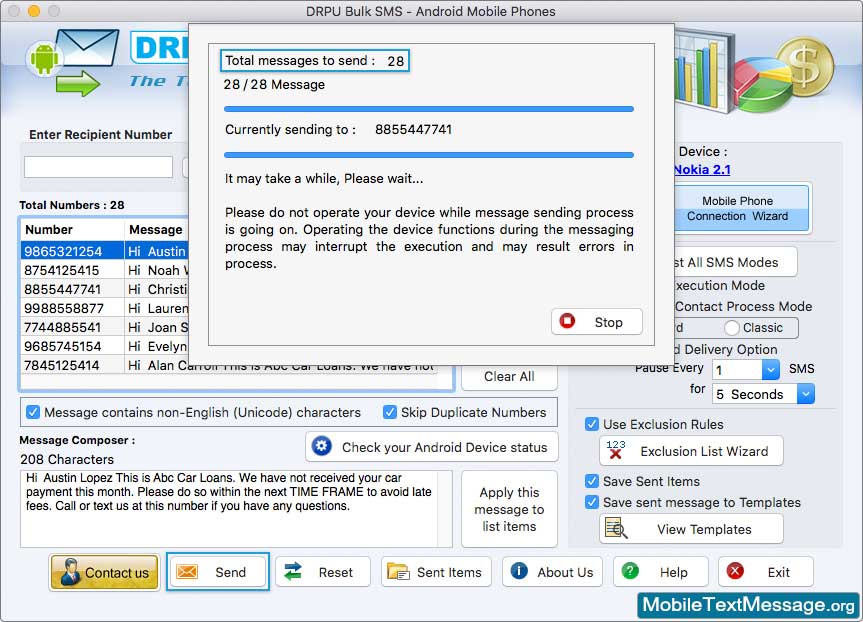Click the Hi Alan Carroll message cell
Viewport: 863px width, 622px height.
[281, 365]
